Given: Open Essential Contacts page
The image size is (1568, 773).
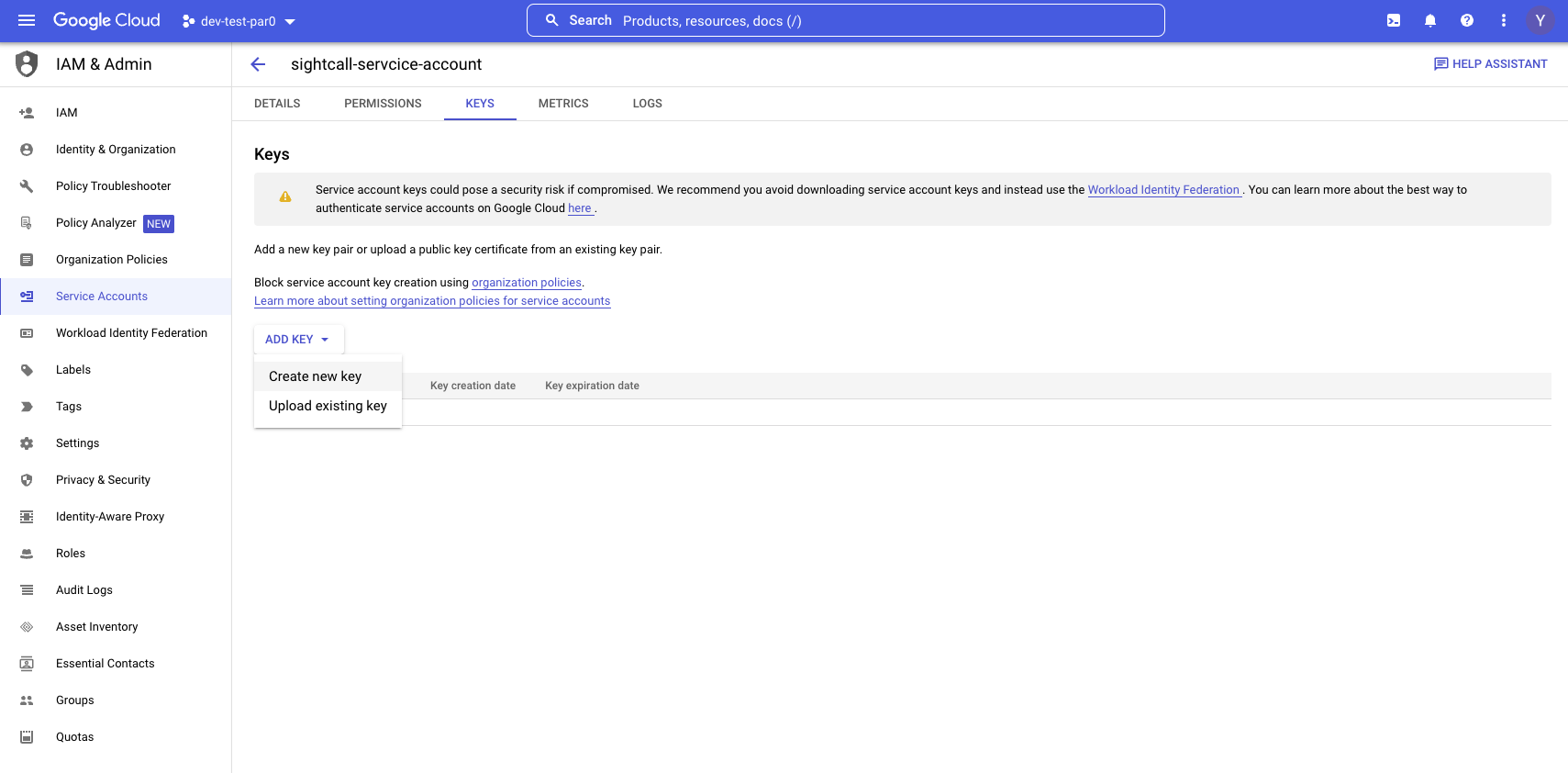Looking at the screenshot, I should [116, 664].
